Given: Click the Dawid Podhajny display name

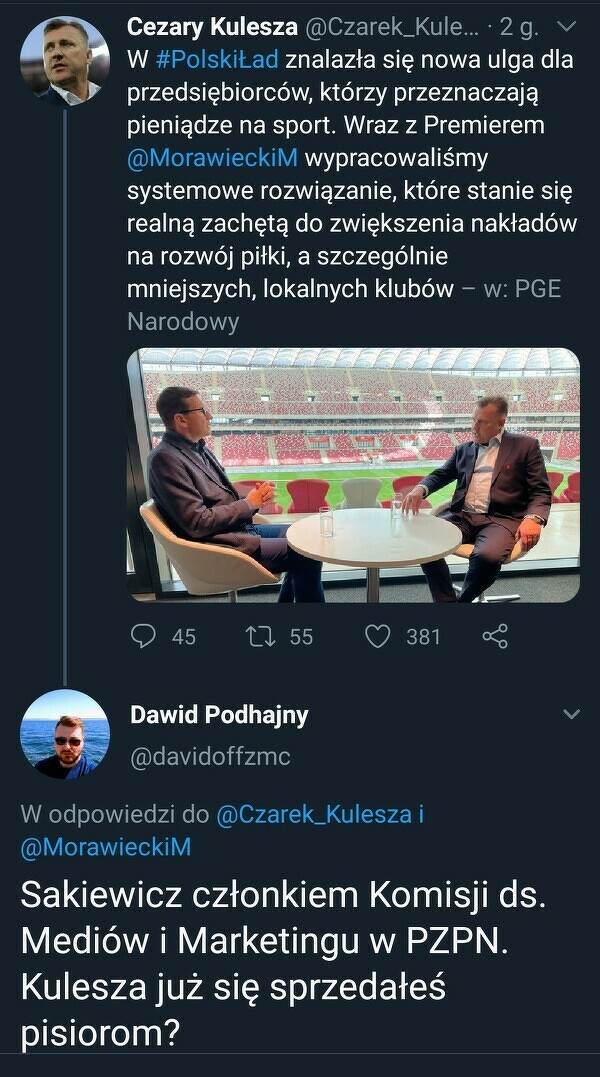Looking at the screenshot, I should click(x=219, y=715).
